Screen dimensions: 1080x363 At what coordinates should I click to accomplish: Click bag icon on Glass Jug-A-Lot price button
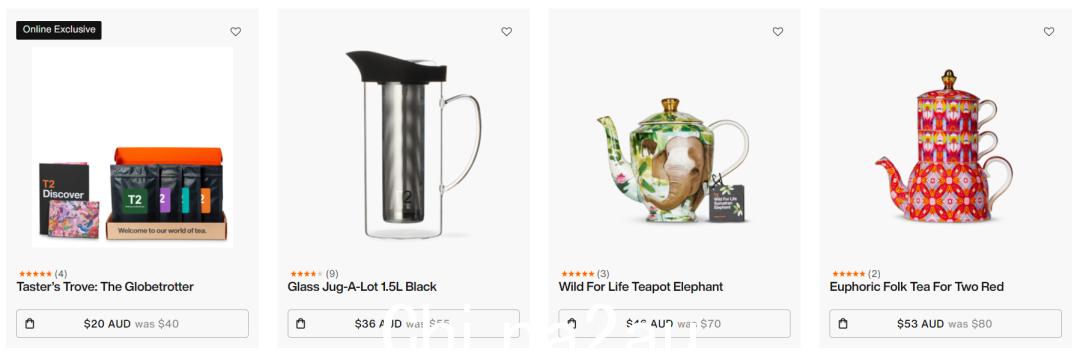click(x=300, y=324)
